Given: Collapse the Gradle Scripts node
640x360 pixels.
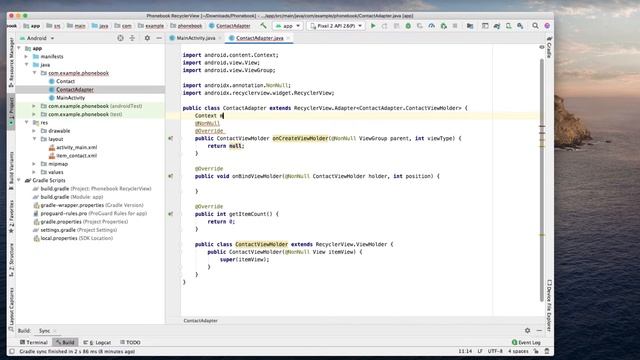Looking at the screenshot, I should pyautogui.click(x=19, y=180).
